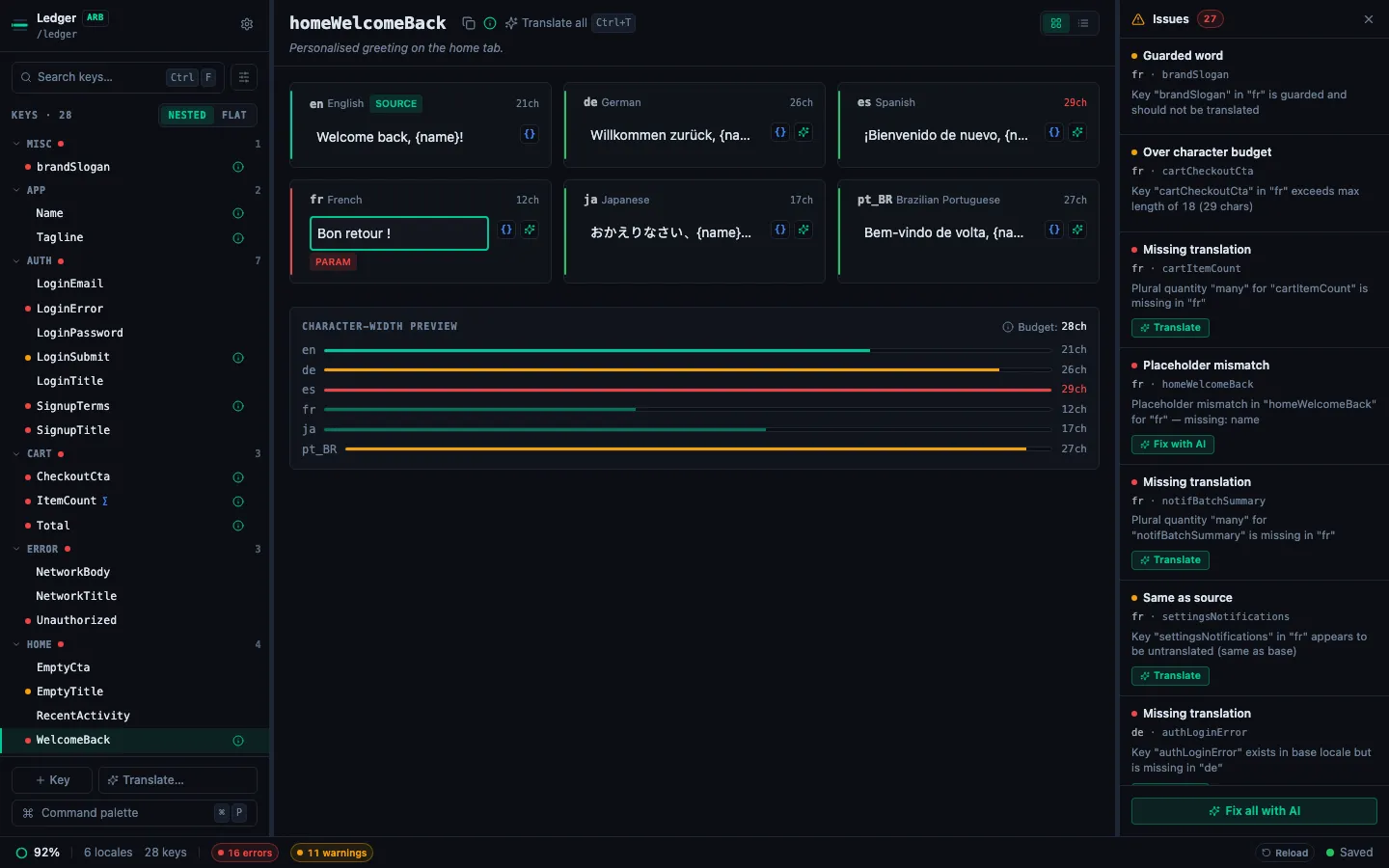Switch translations to list layout
Viewport: 1389px width, 868px height.
pyautogui.click(x=1083, y=23)
